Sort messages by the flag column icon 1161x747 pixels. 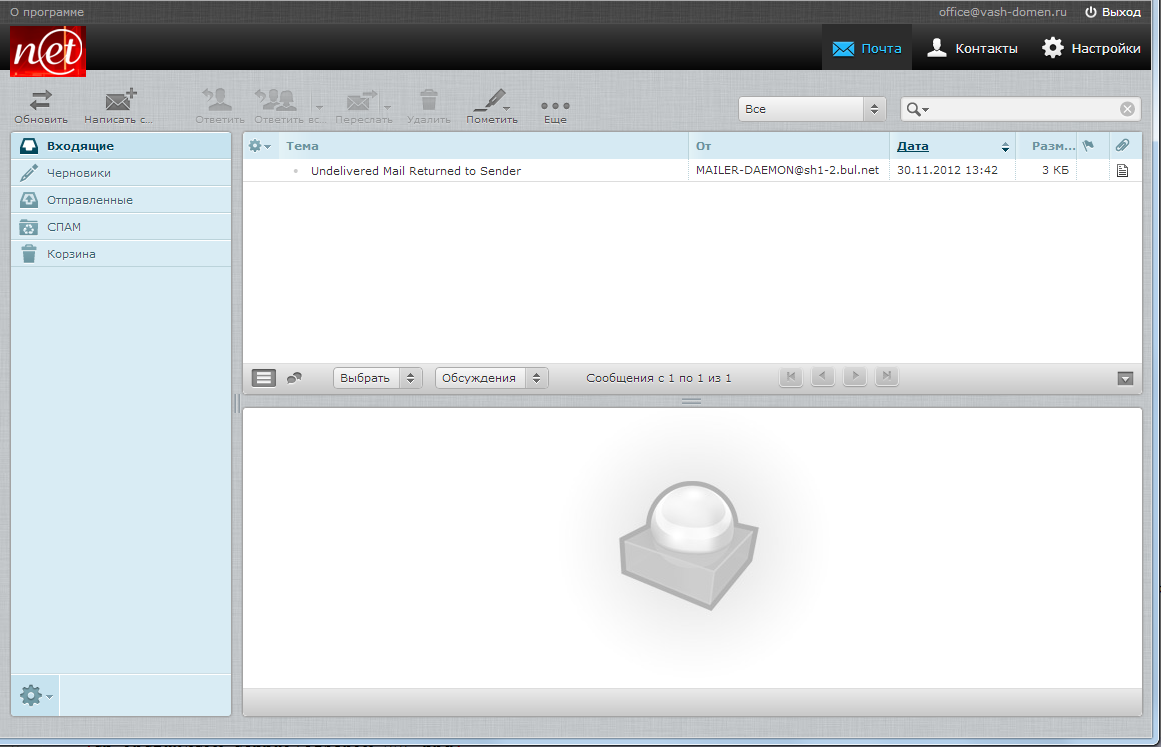click(1089, 145)
